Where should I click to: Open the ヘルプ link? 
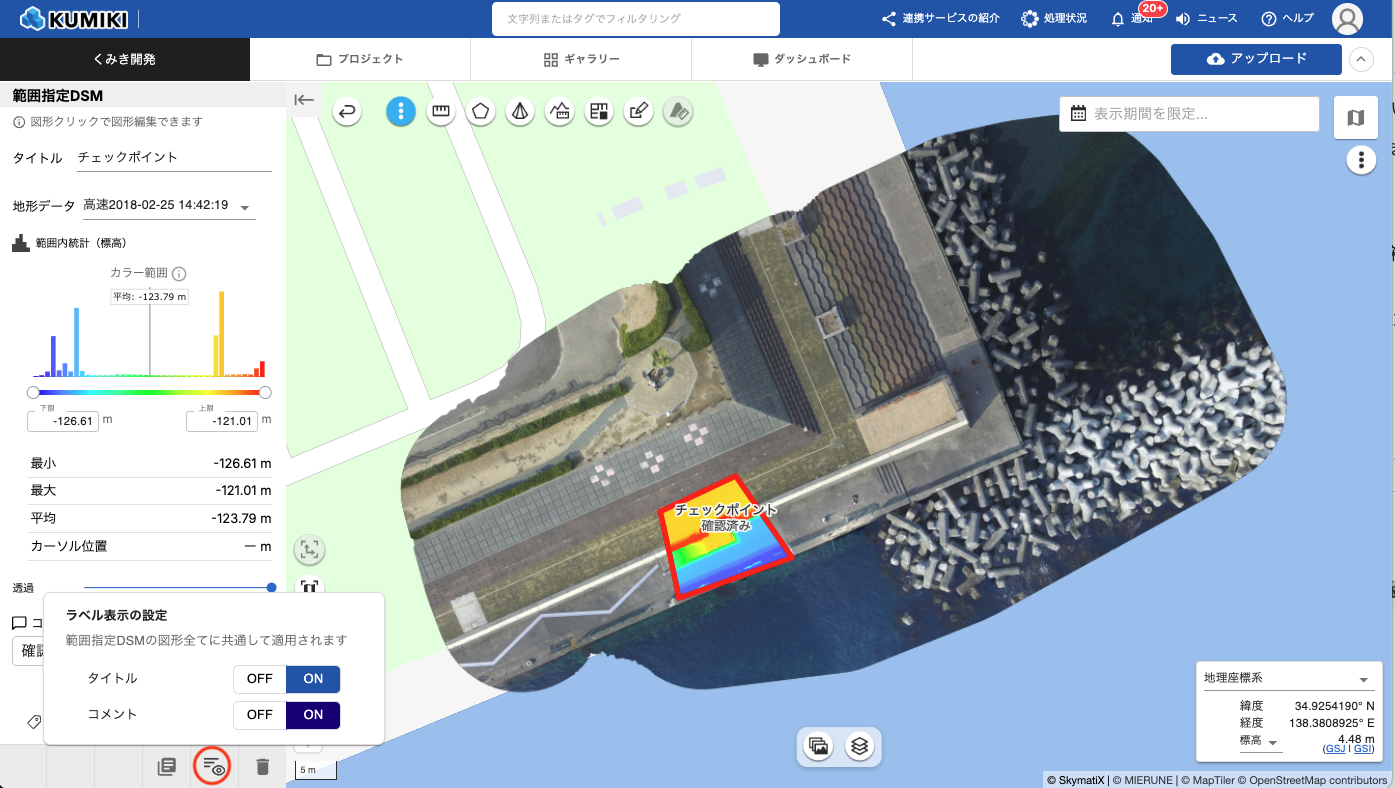[x=1288, y=18]
